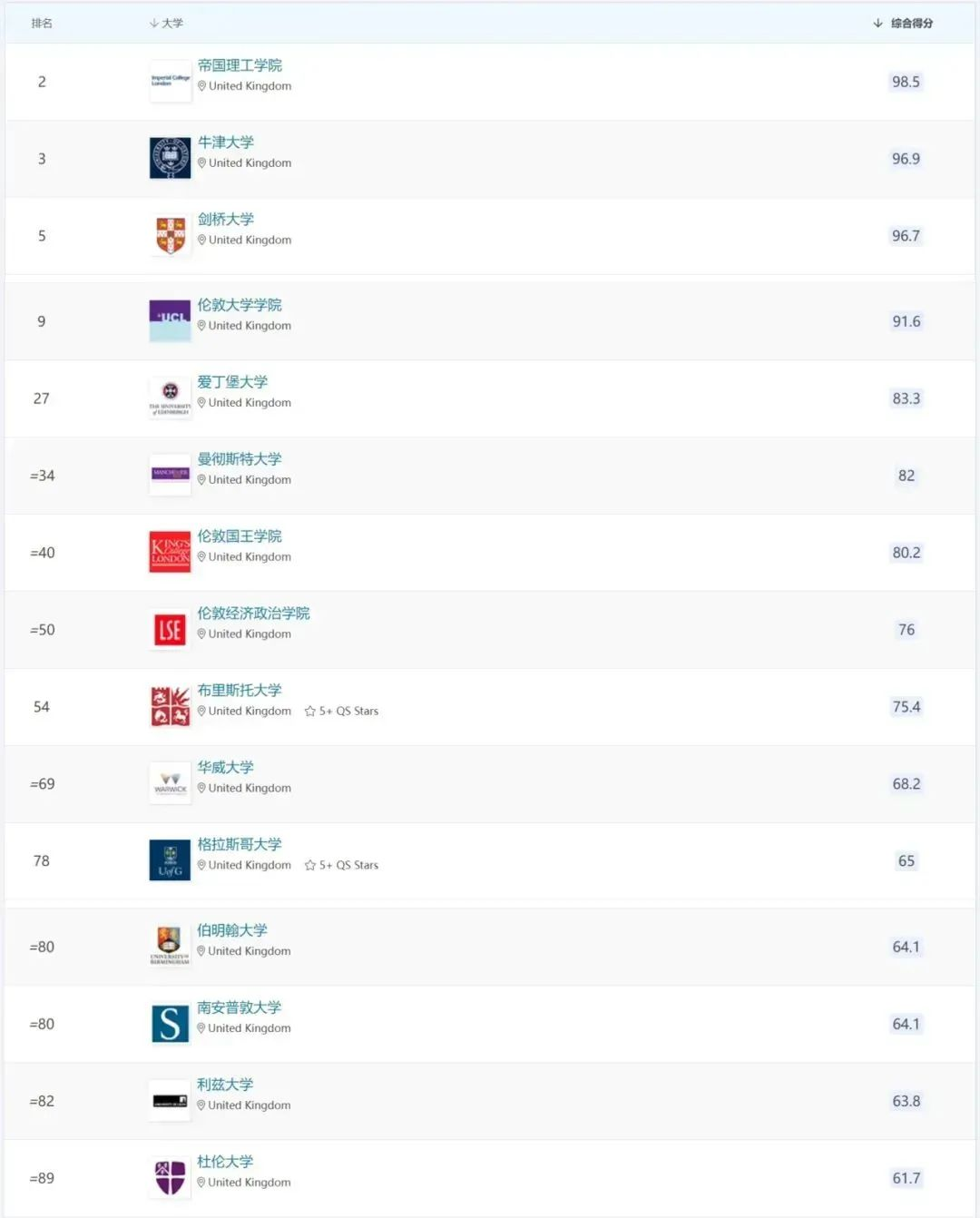The width and height of the screenshot is (980, 1218).
Task: Click the Cambridge University shield logo
Action: tap(171, 235)
